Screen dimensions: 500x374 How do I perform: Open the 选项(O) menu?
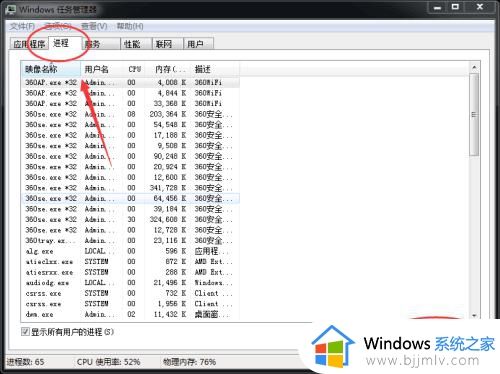pyautogui.click(x=58, y=26)
